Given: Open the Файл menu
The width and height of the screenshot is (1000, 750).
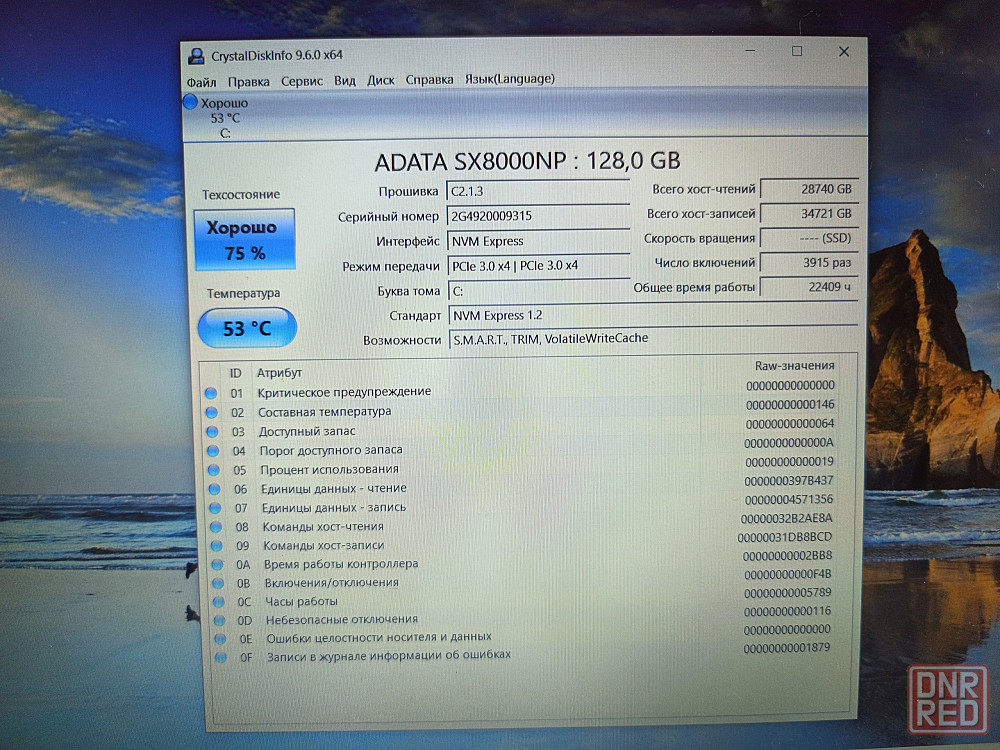Looking at the screenshot, I should pos(201,82).
